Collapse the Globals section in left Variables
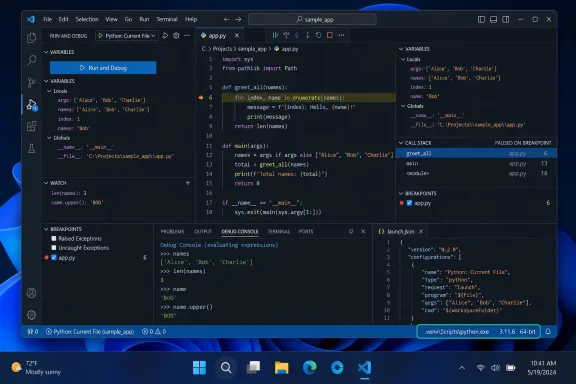This screenshot has width=576, height=384. [x=49, y=138]
